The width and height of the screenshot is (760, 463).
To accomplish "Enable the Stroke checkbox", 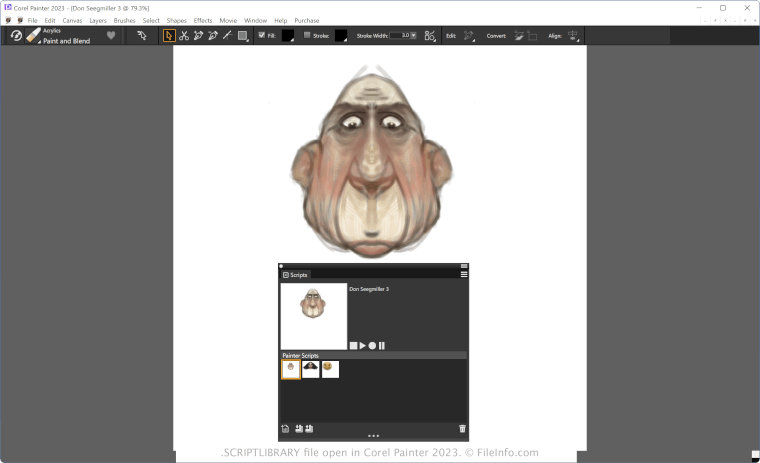I will (307, 35).
